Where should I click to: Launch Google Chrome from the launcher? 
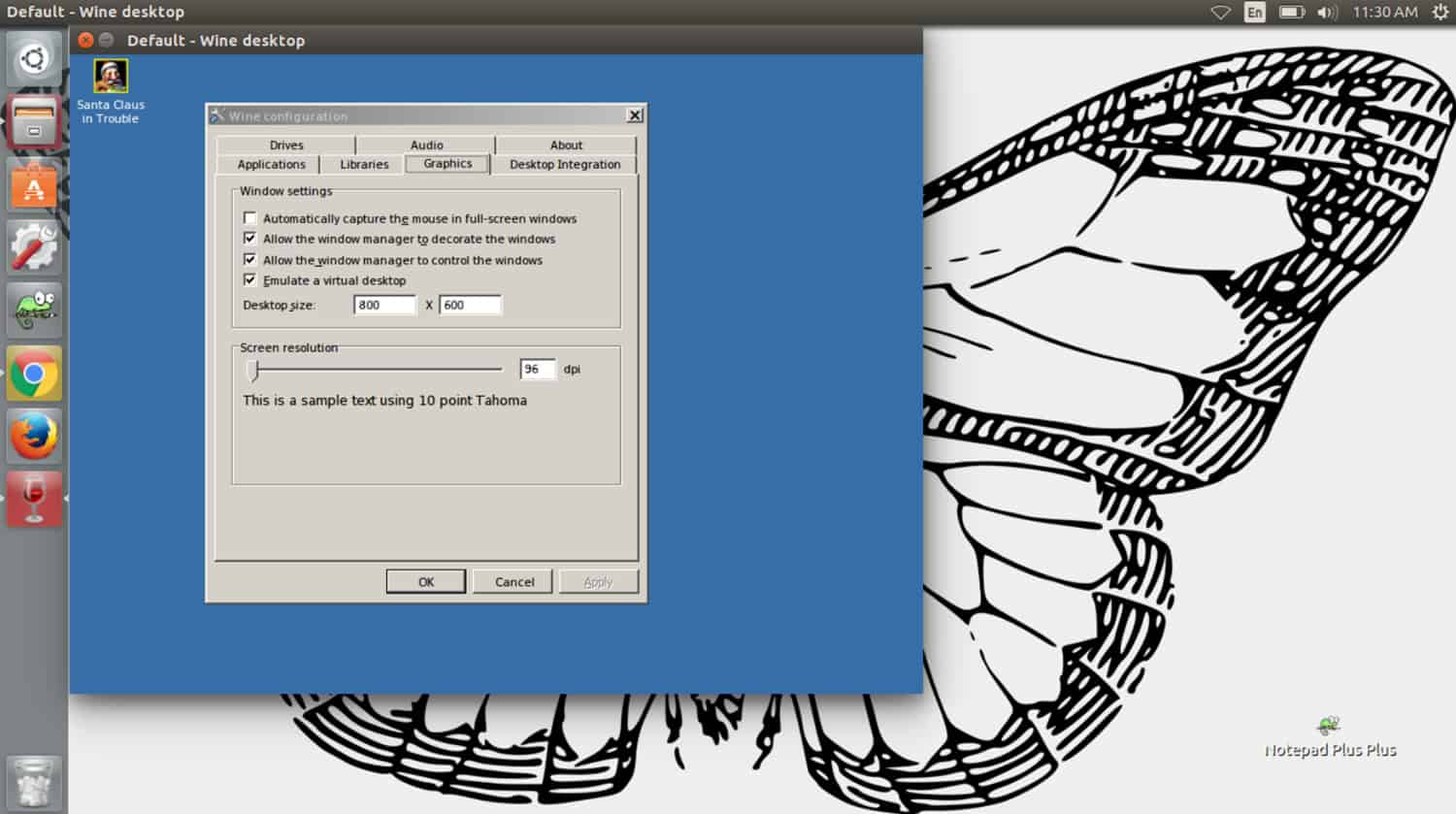(34, 374)
